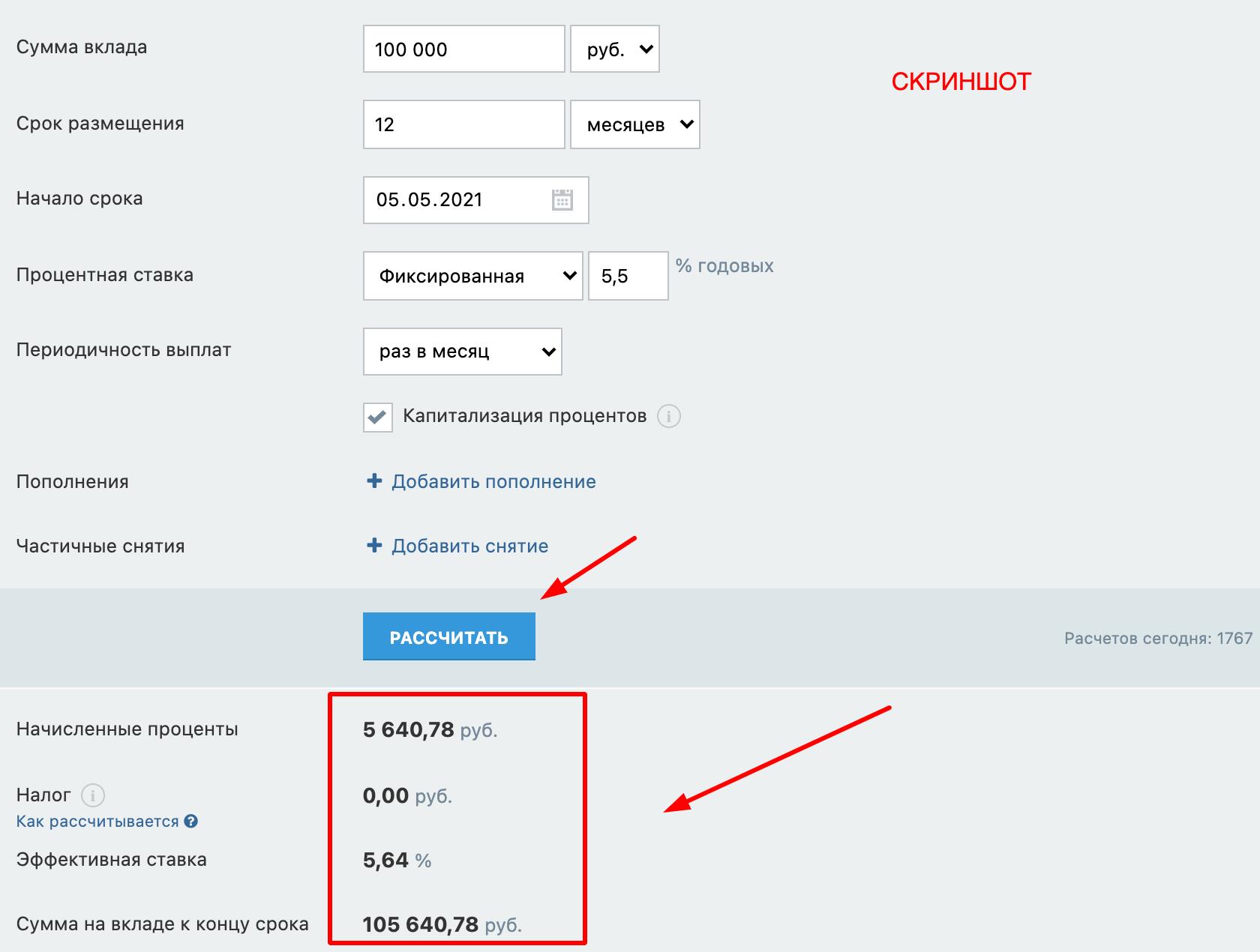1260x952 pixels.
Task: Click the % годовых label
Action: point(724,265)
